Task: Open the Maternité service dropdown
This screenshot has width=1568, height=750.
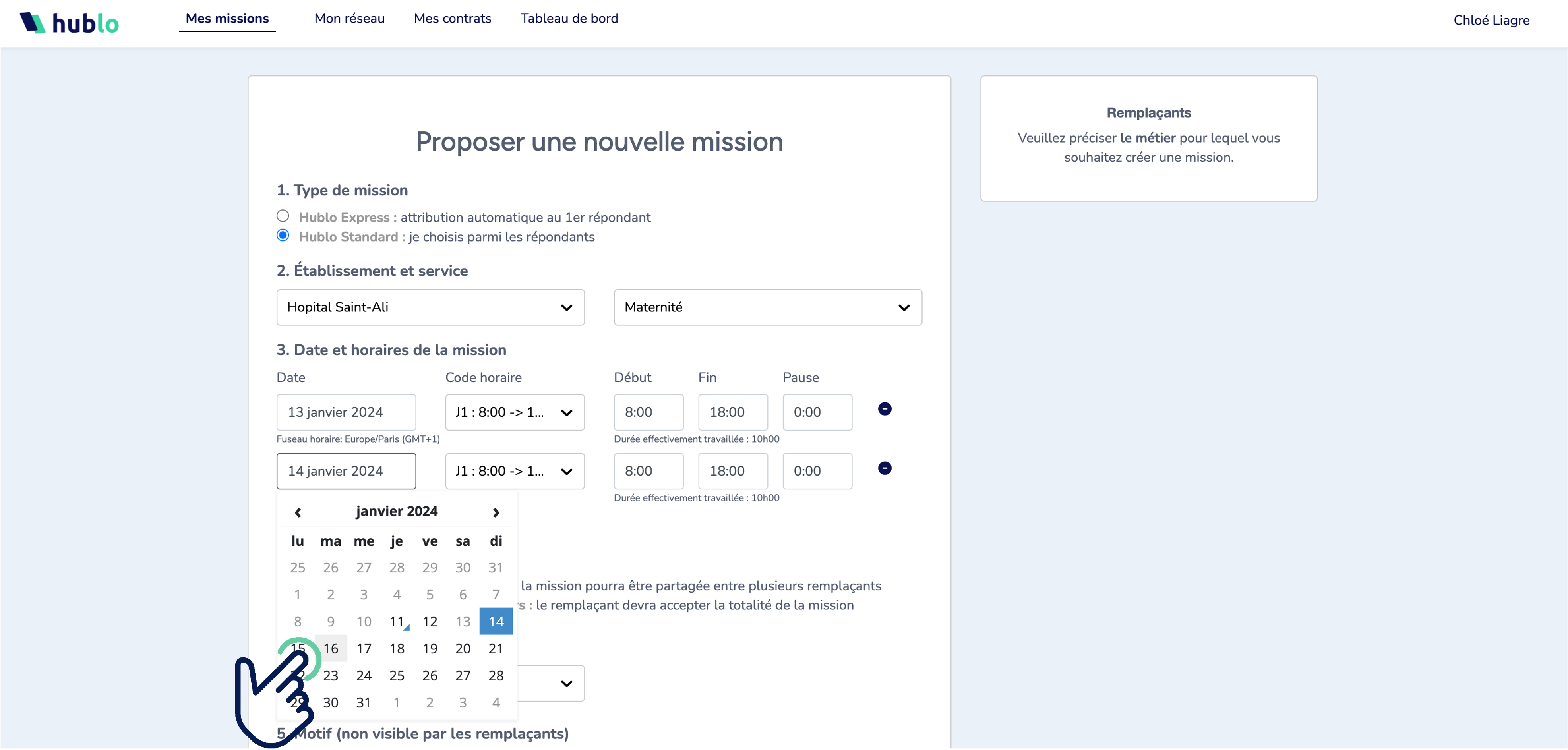Action: [767, 307]
